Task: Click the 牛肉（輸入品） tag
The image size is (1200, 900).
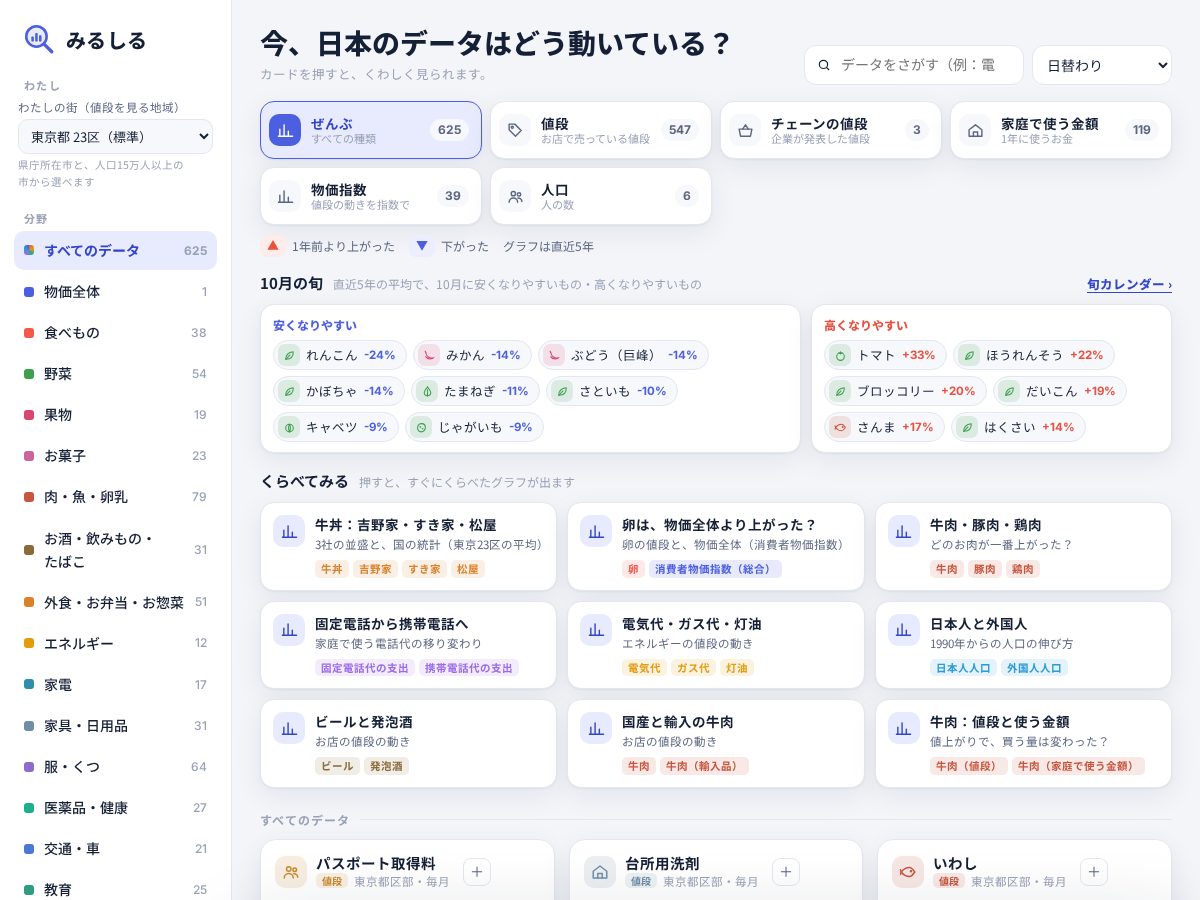Action: pos(704,766)
